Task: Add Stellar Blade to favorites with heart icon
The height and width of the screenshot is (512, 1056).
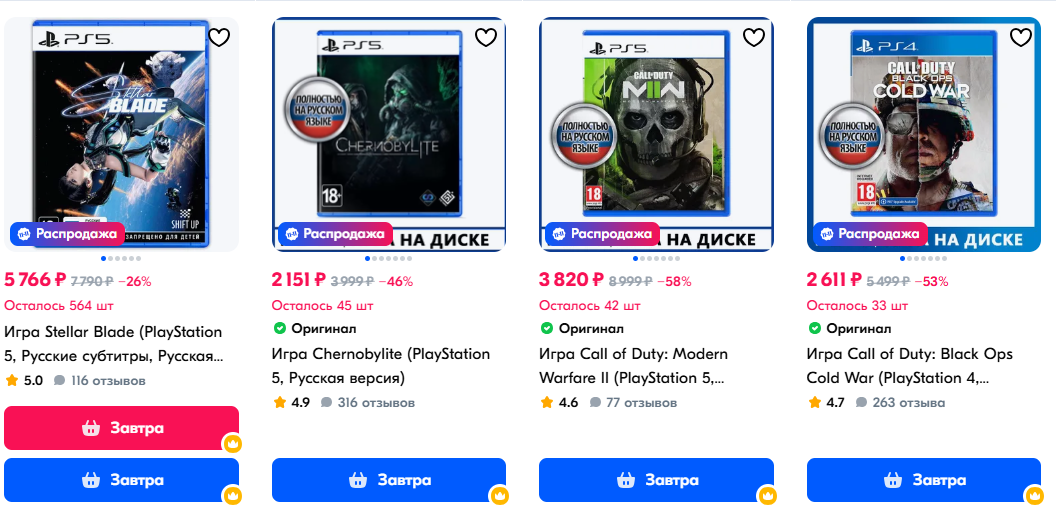Action: click(219, 37)
